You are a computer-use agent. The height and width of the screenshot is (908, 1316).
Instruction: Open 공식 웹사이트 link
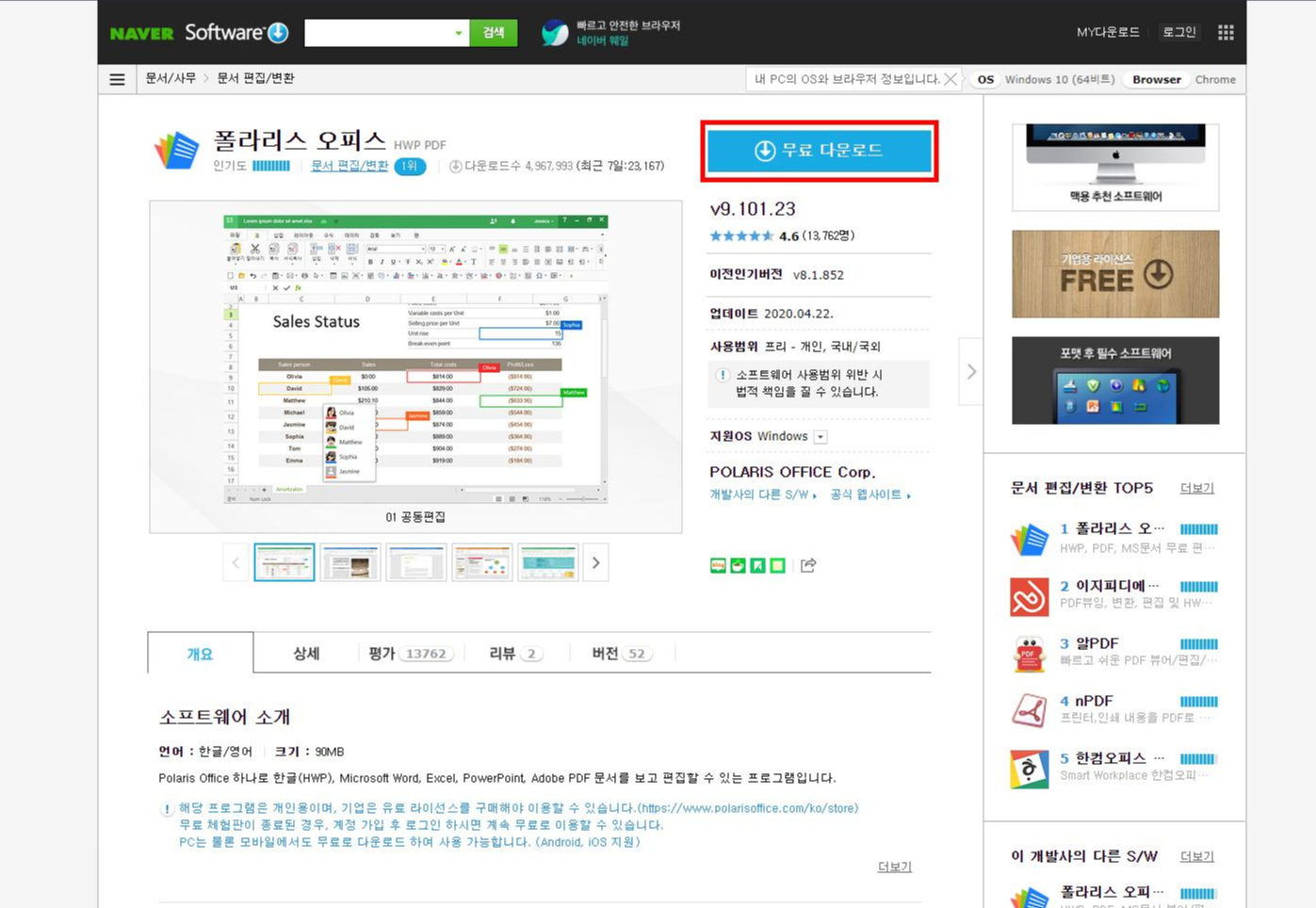pos(870,495)
